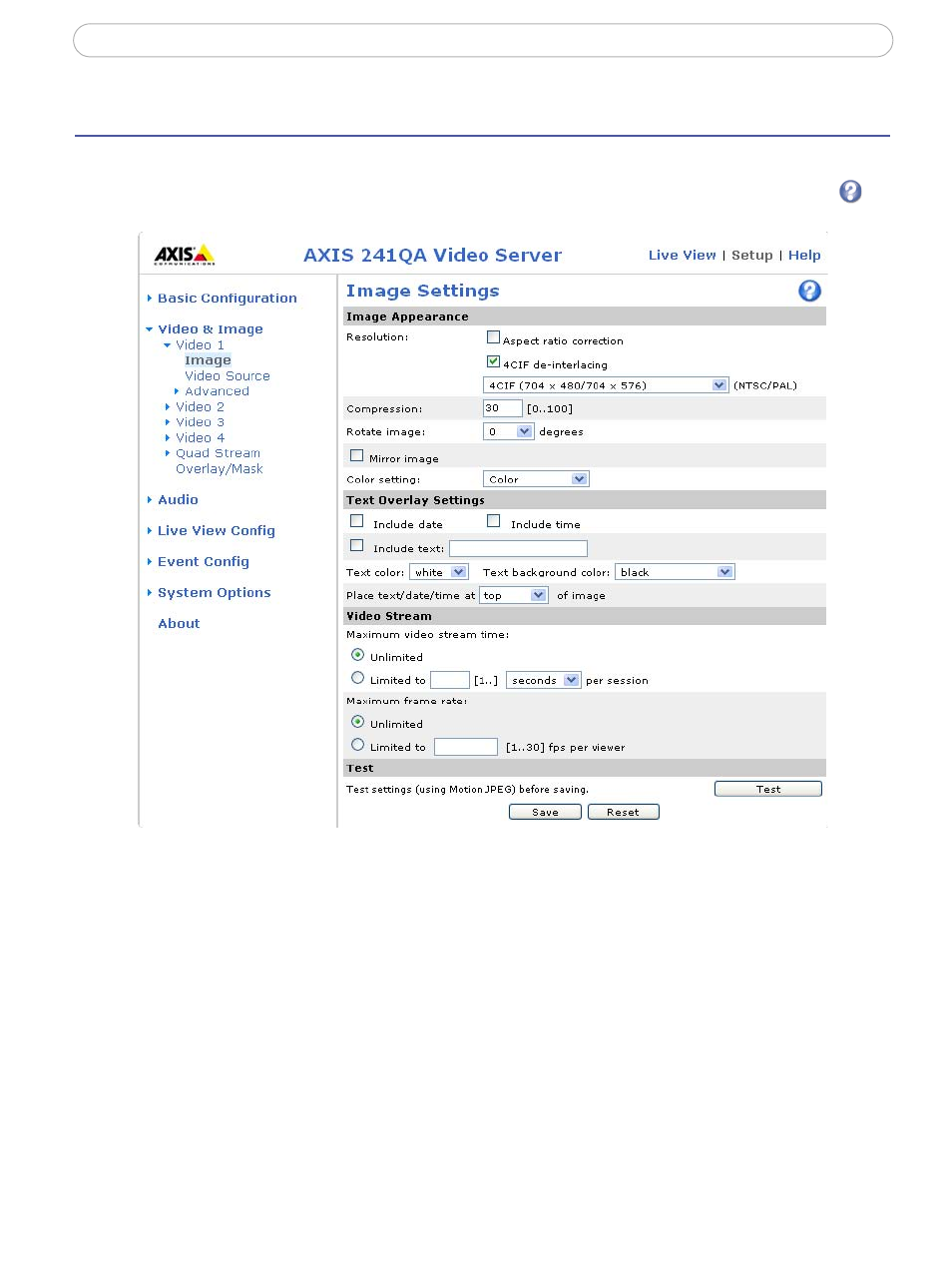
Task: Open the Color setting dropdown
Action: coord(536,479)
